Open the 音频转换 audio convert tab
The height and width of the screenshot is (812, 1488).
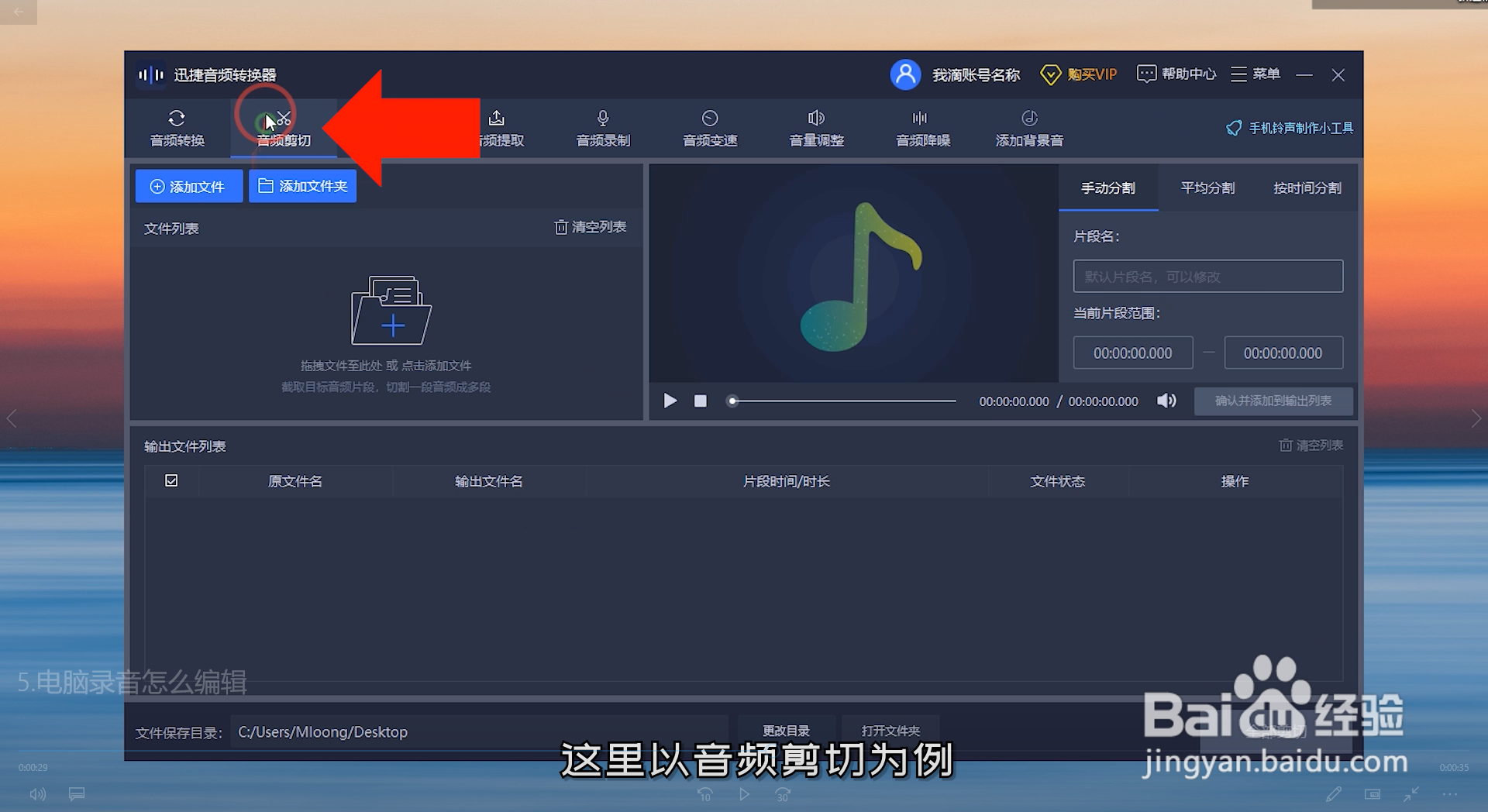point(177,128)
